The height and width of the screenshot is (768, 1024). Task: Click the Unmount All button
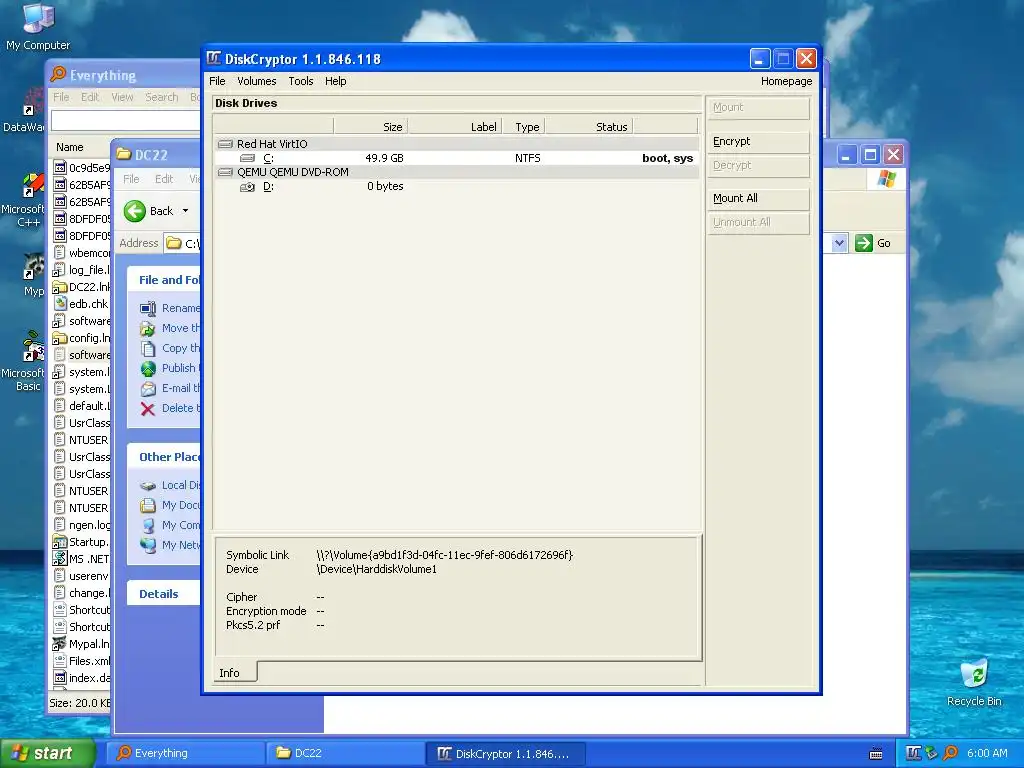tap(758, 223)
